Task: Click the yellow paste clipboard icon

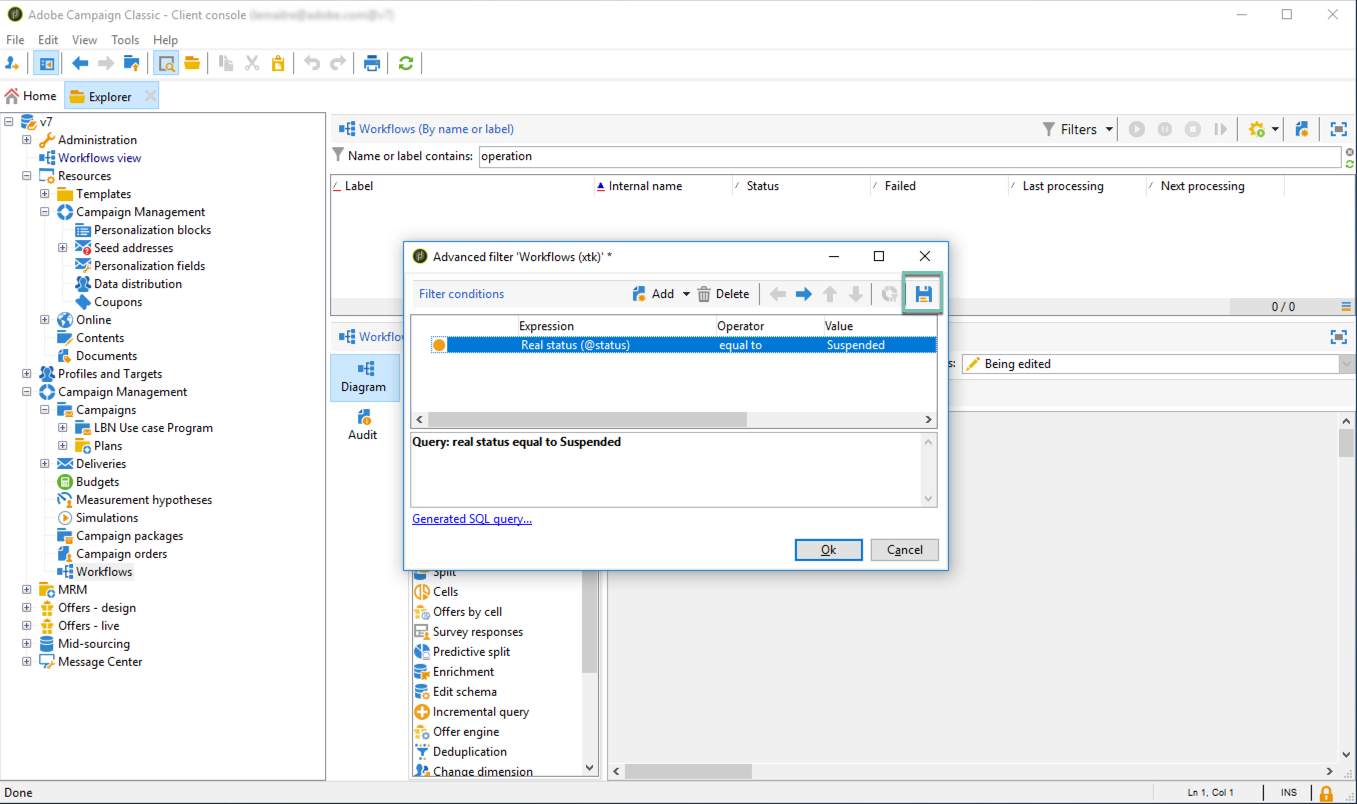Action: [x=278, y=63]
